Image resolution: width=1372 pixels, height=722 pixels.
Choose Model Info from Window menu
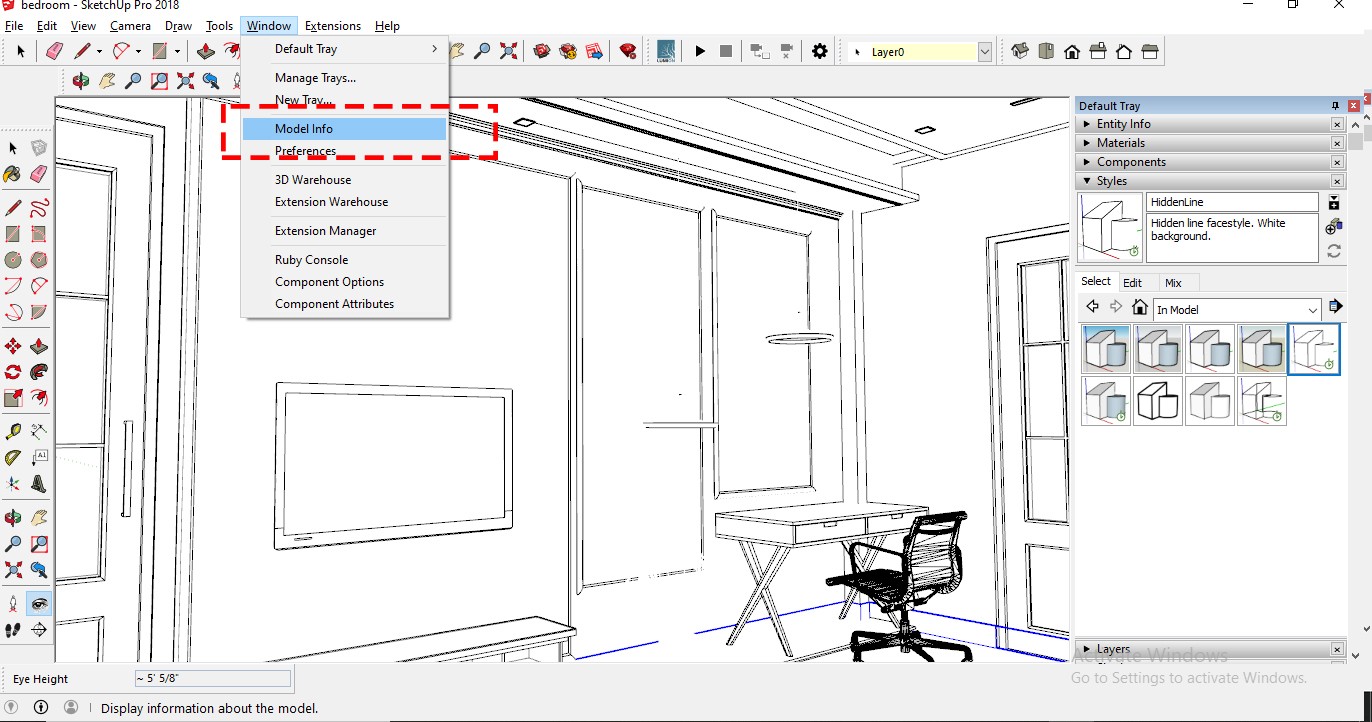coord(304,129)
